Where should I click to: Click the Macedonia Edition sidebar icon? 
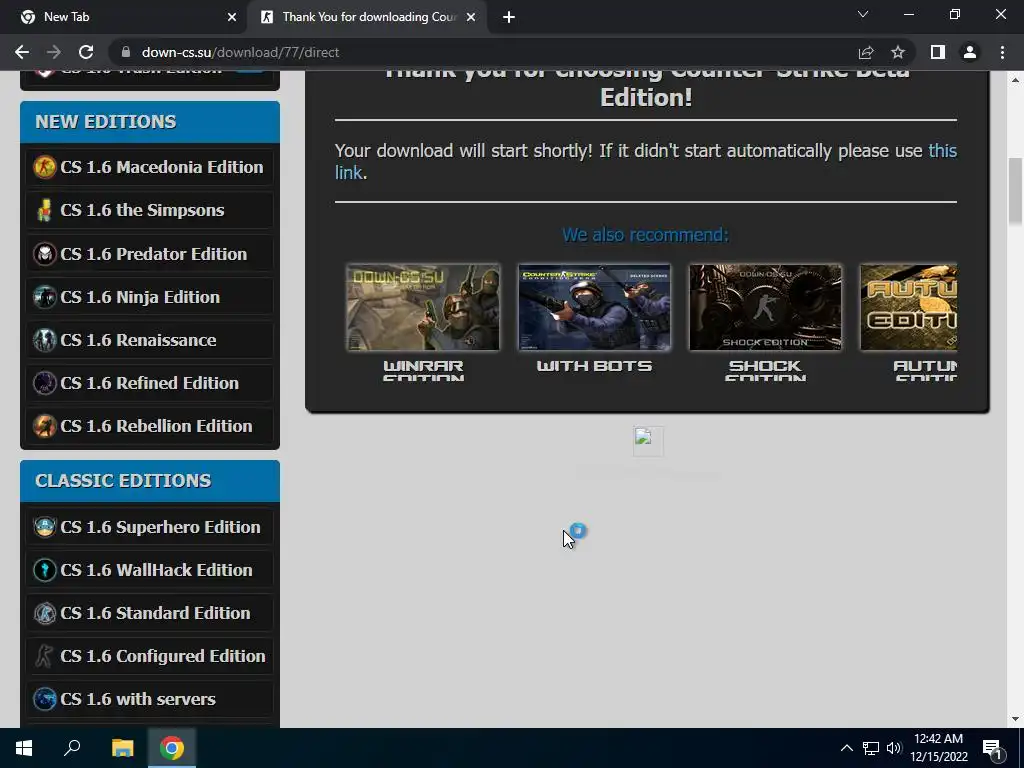pos(44,167)
